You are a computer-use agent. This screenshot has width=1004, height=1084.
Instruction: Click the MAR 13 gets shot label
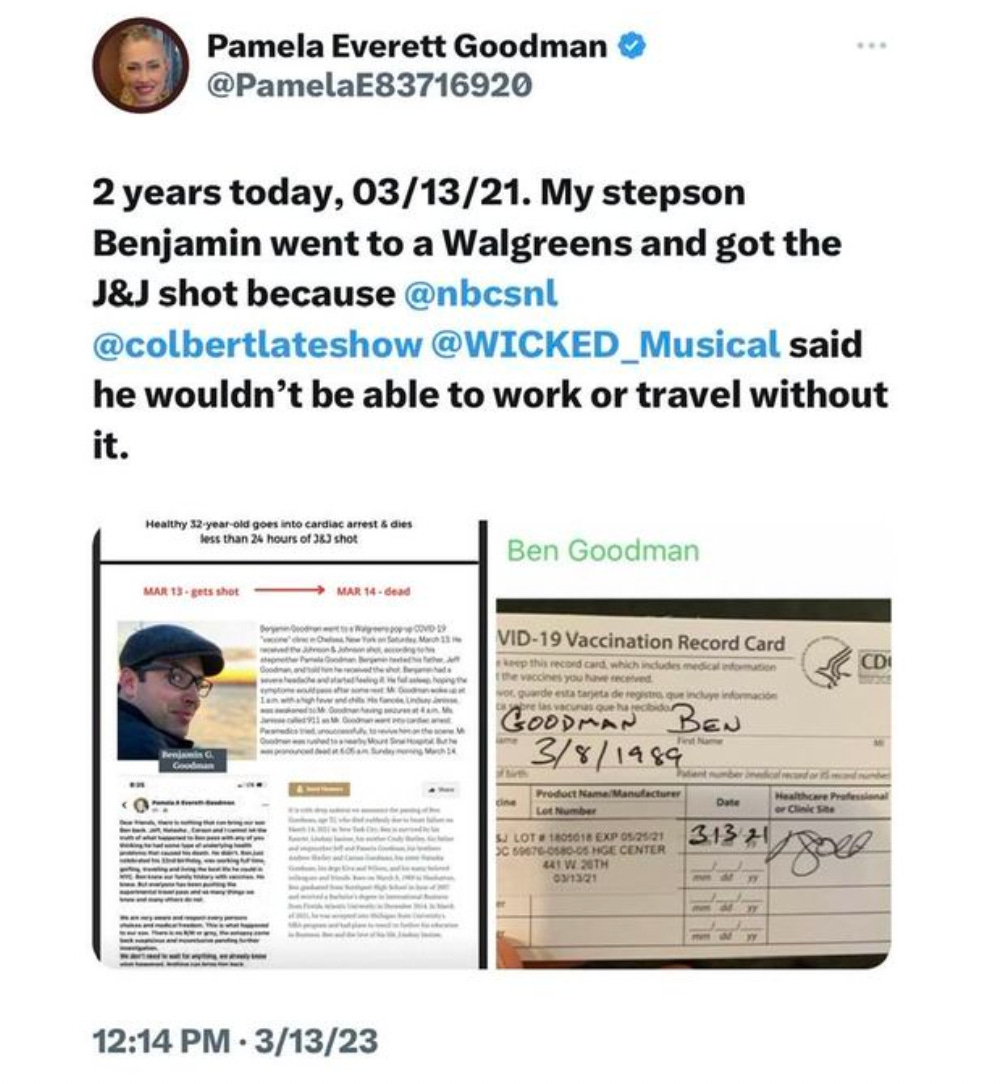pyautogui.click(x=191, y=591)
